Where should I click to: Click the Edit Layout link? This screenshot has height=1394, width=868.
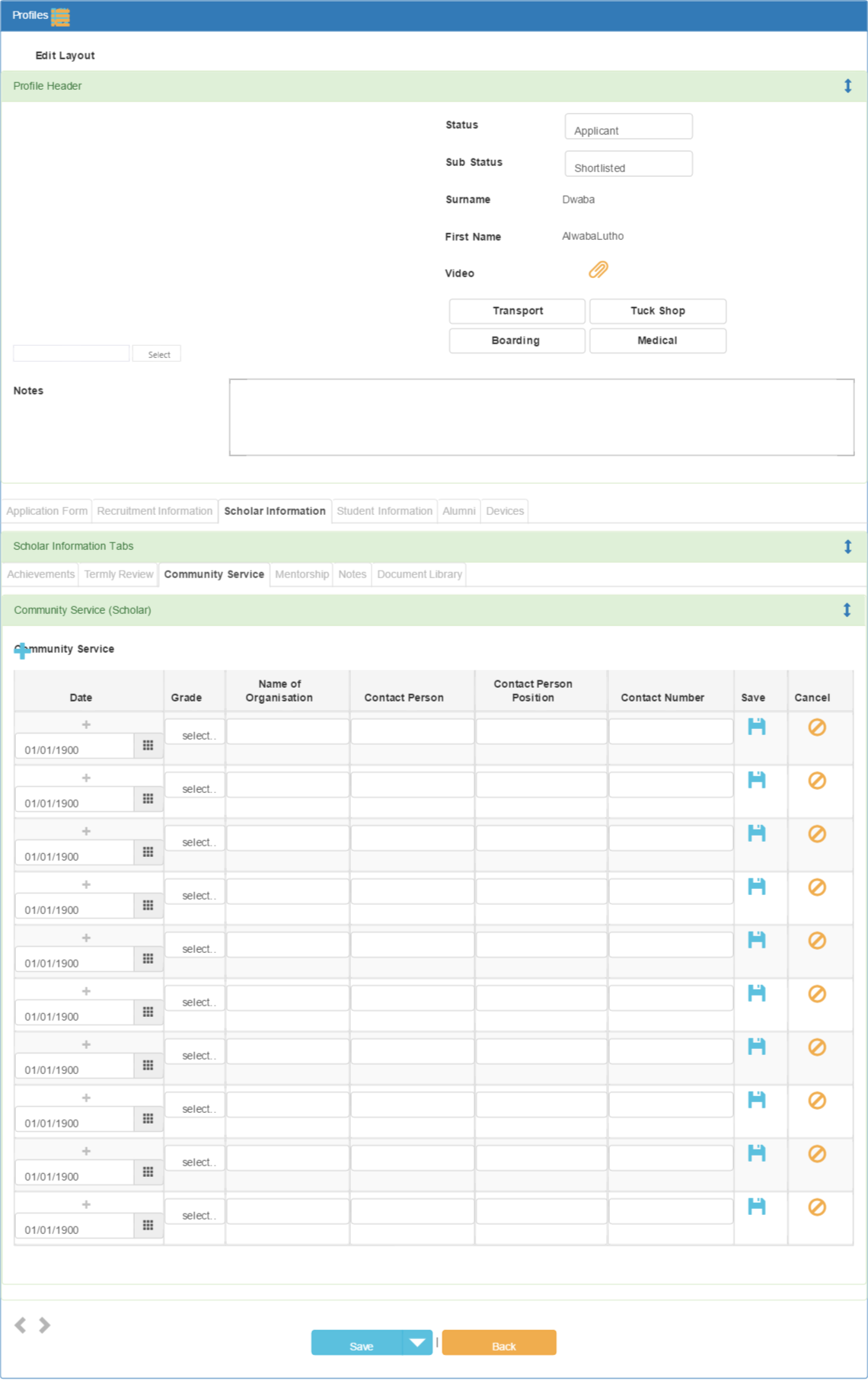point(65,56)
